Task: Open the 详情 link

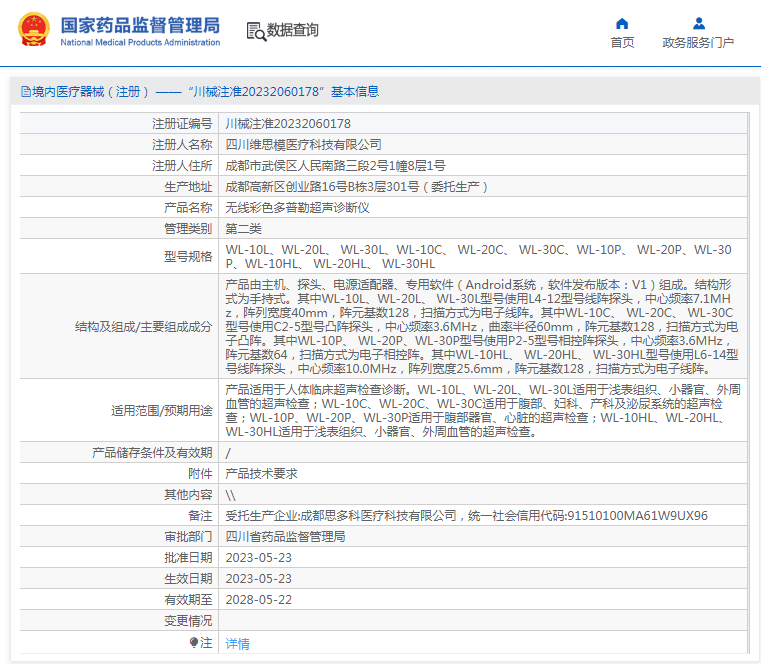Action: 237,643
